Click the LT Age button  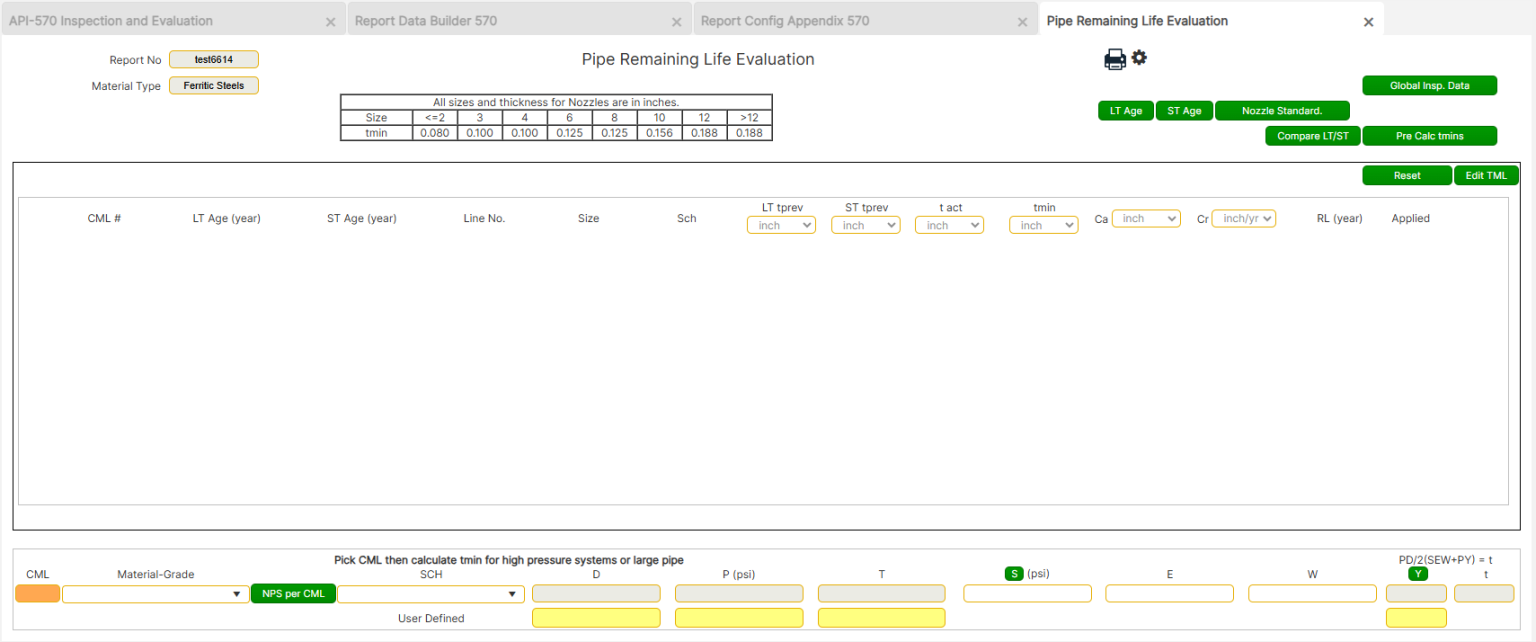tap(1125, 110)
